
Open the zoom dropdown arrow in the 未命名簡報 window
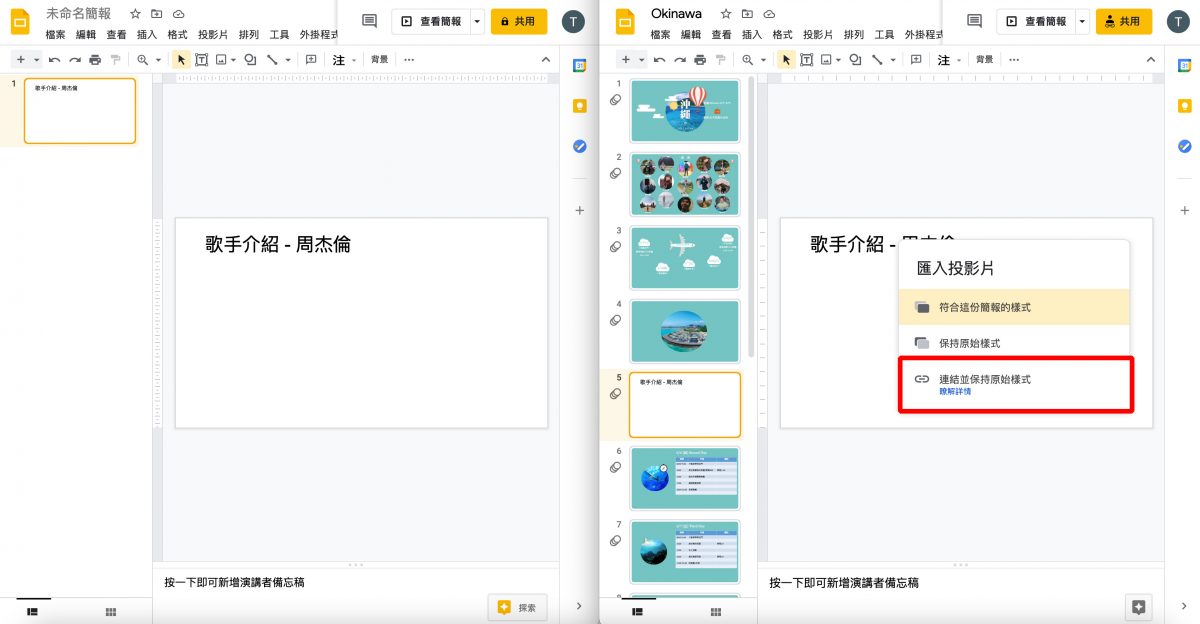[158, 60]
